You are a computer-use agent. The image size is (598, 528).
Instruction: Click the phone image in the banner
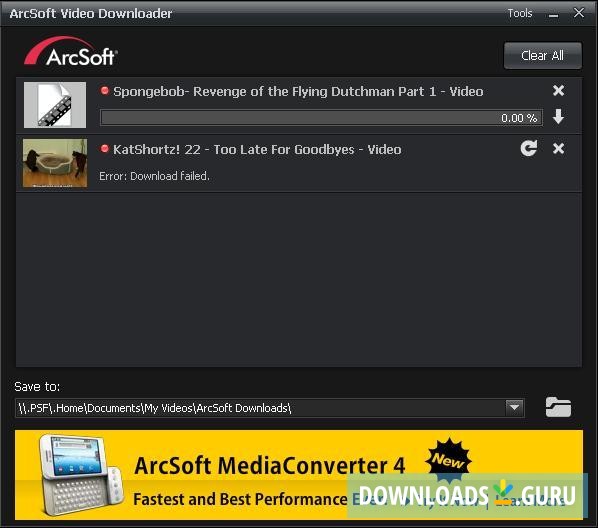[81, 474]
